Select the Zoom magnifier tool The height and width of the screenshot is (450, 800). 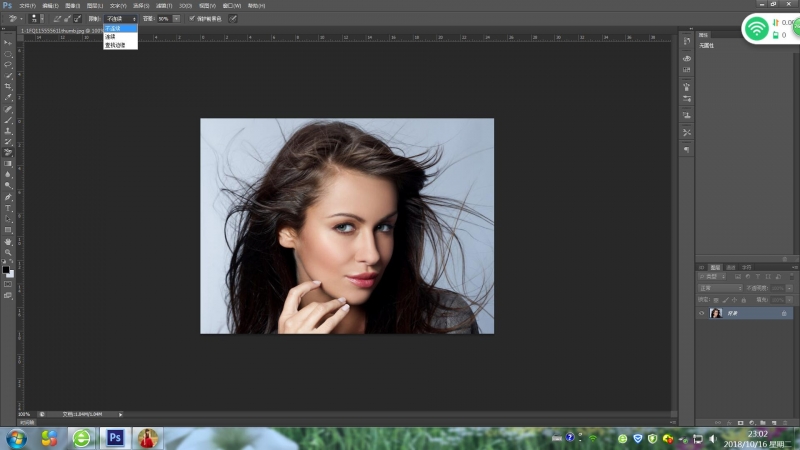[8, 252]
